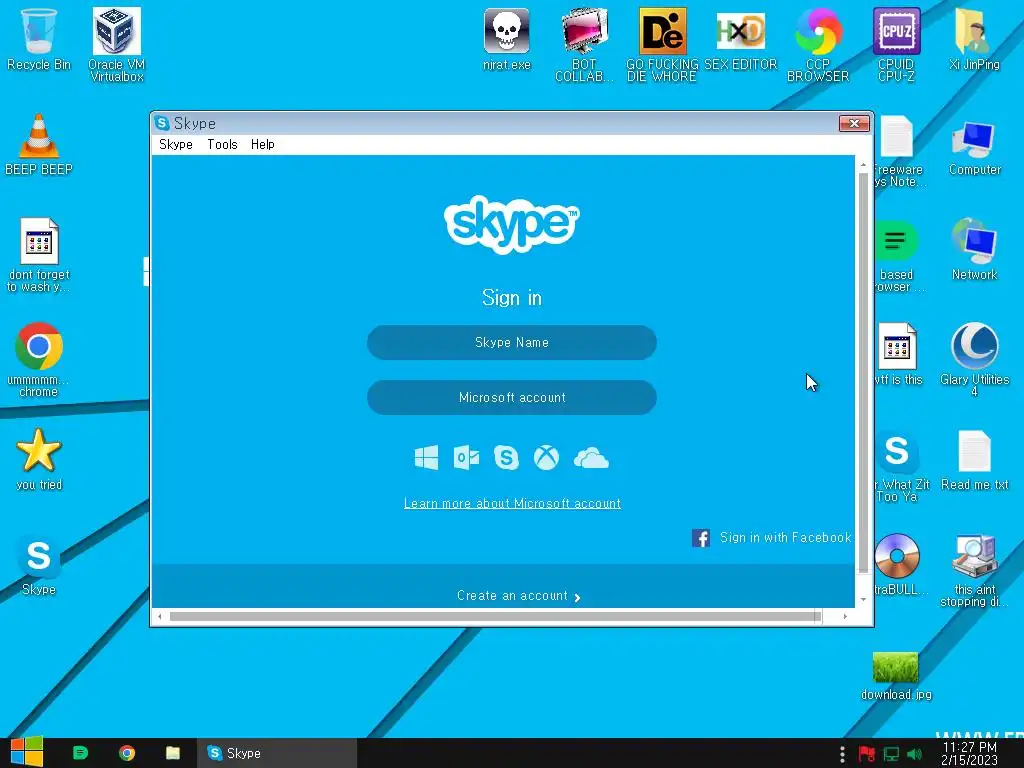Select the BEEP BEEP VLC cone icon
The image size is (1024, 768).
click(39, 144)
